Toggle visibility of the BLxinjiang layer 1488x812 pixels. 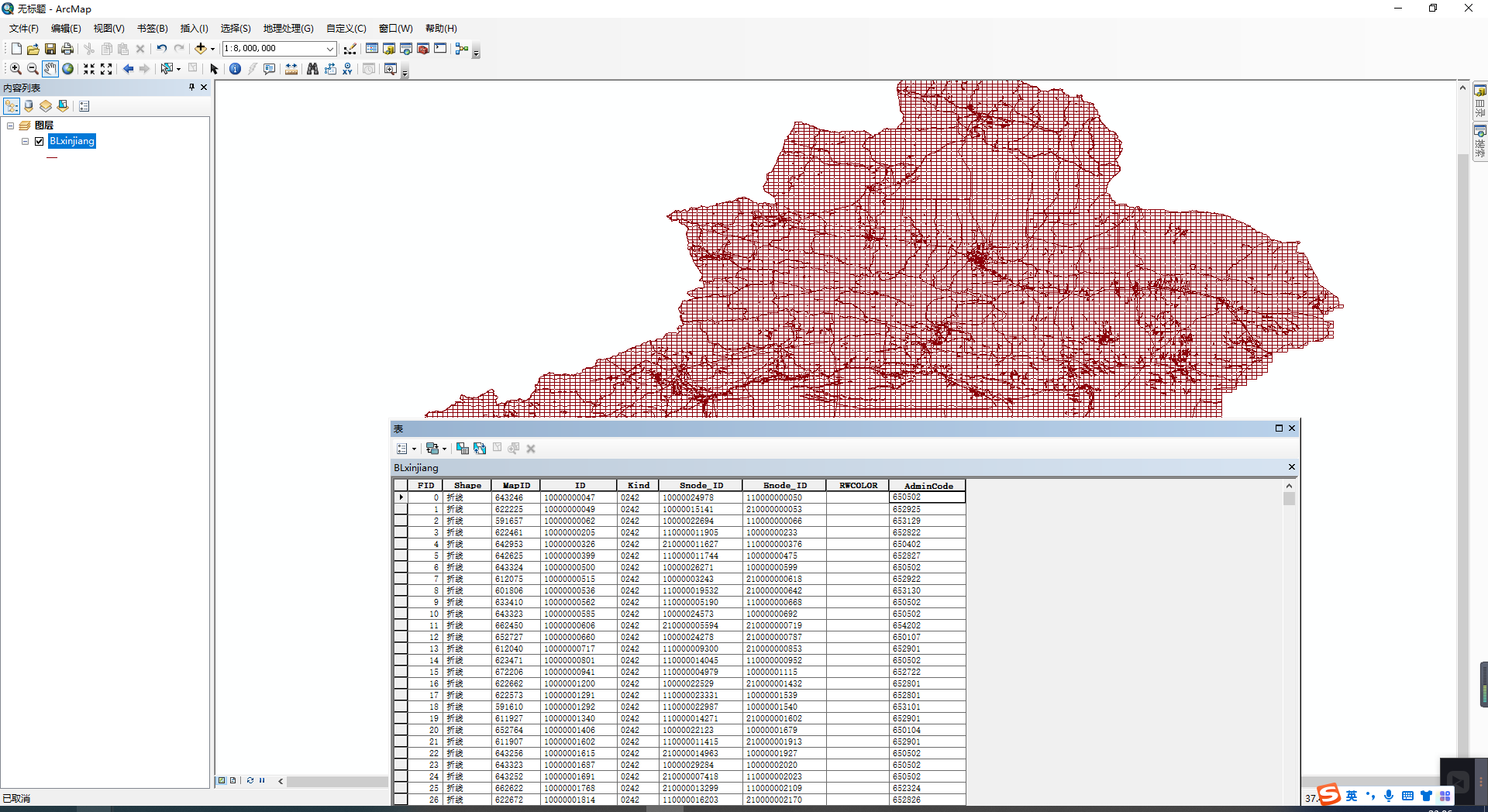pyautogui.click(x=39, y=141)
